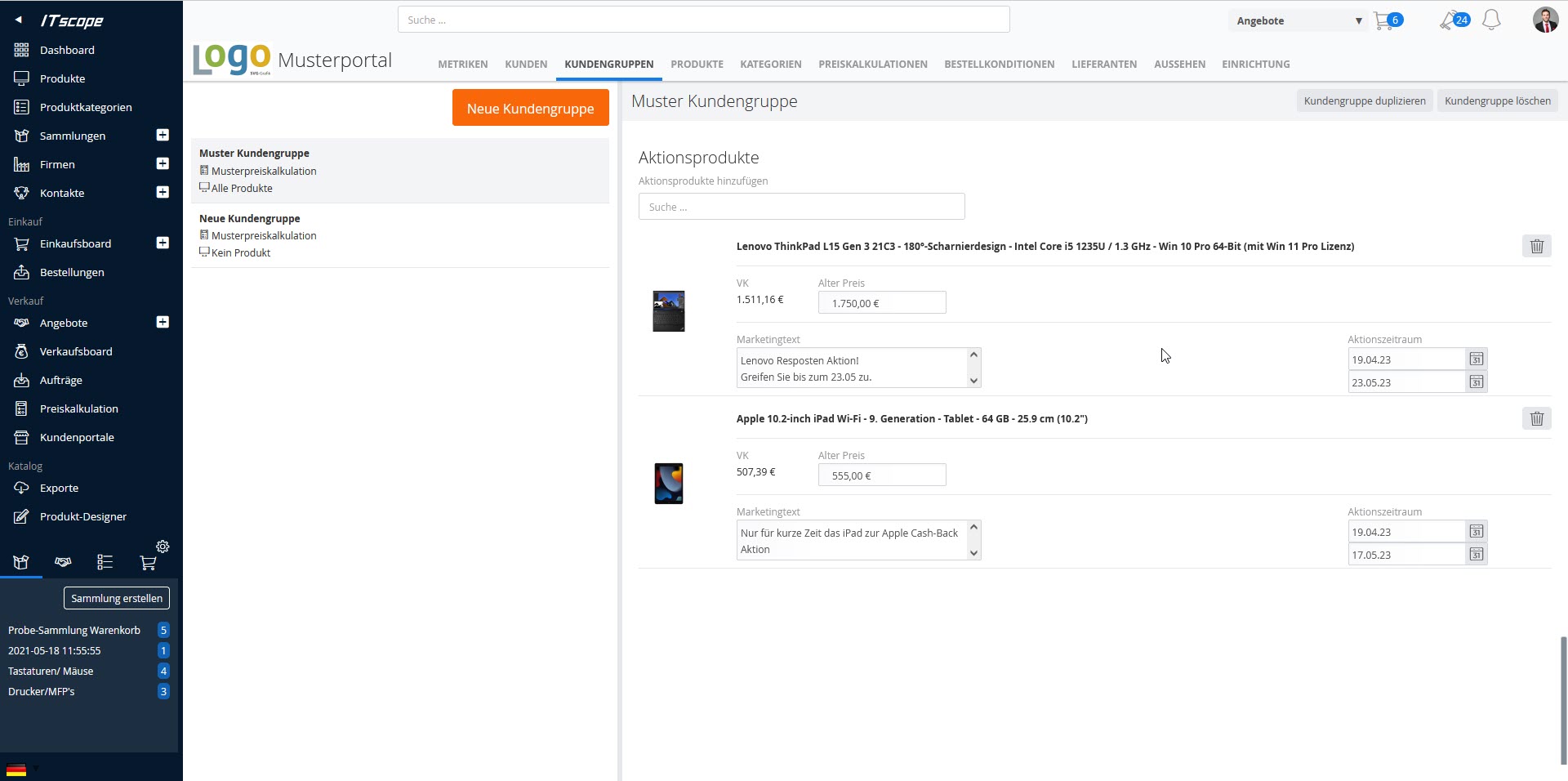Open announcements icon with 24 badge
The image size is (1568, 781).
click(1454, 20)
